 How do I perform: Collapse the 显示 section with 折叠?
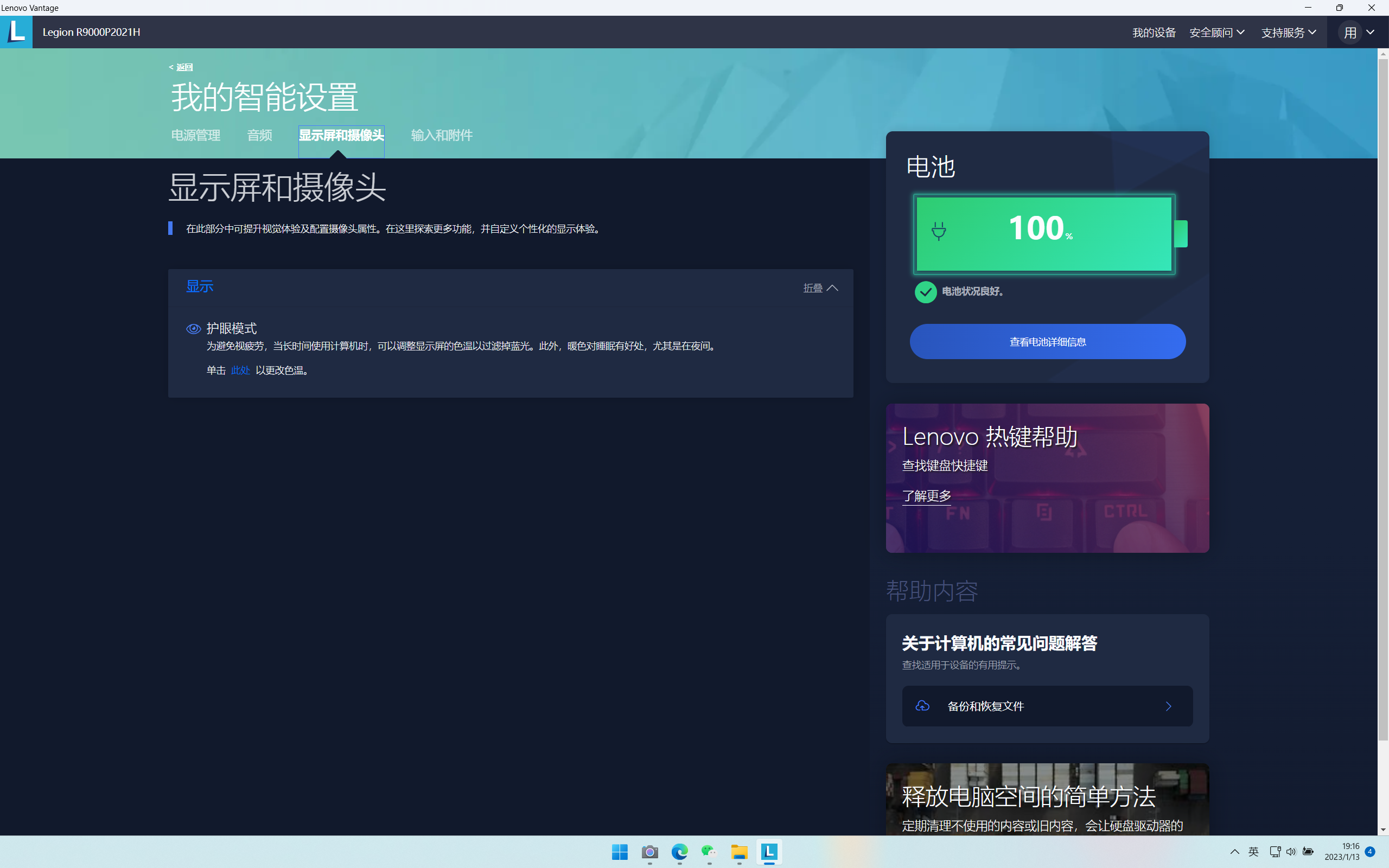pyautogui.click(x=820, y=288)
